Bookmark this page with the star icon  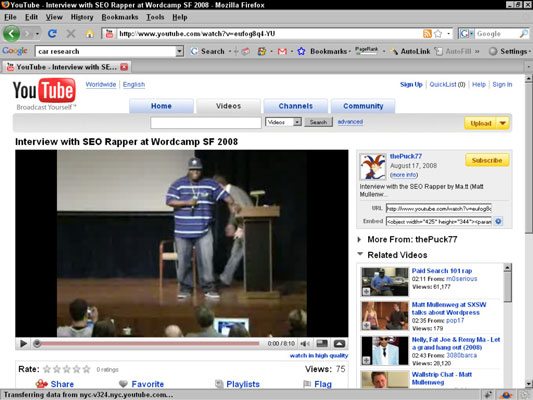pos(439,34)
